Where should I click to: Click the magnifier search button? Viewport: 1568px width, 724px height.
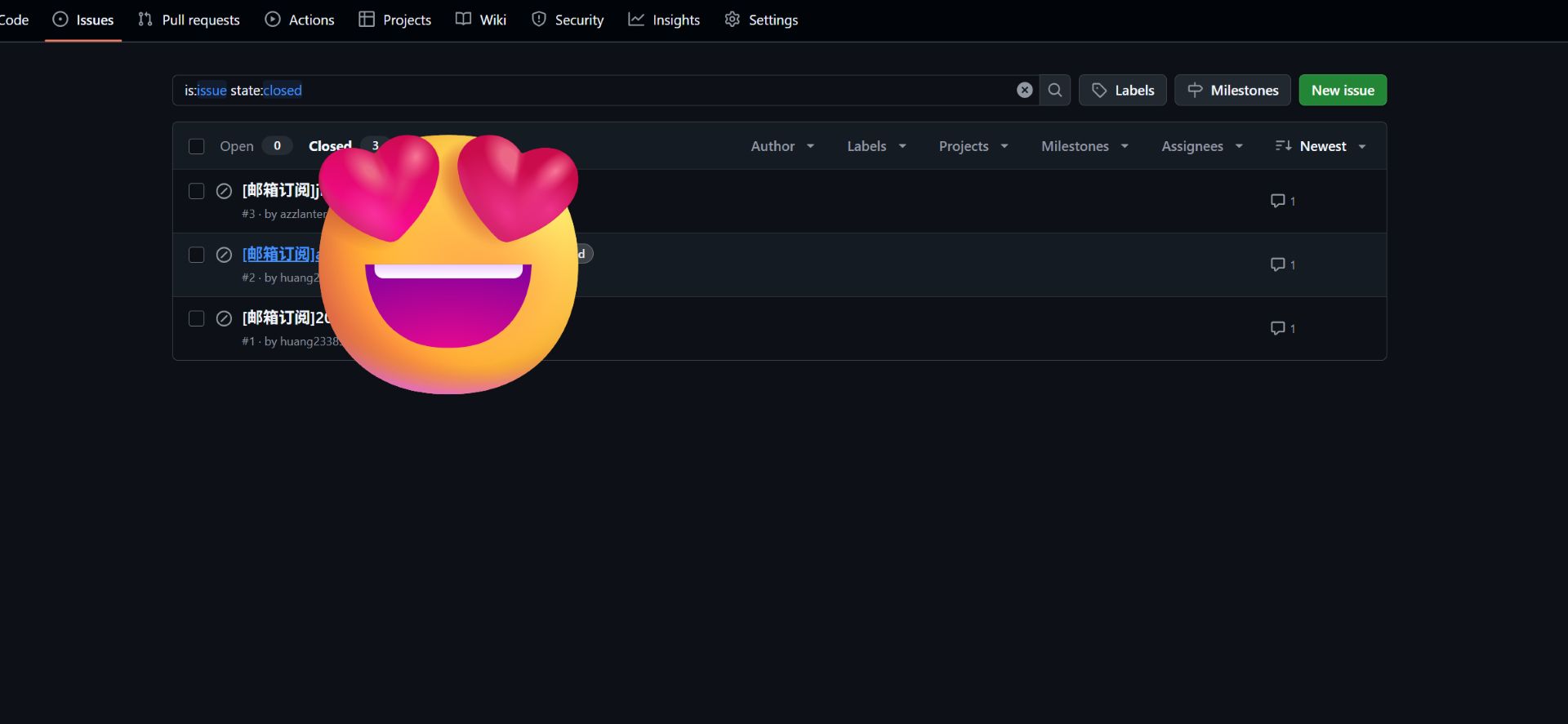1055,91
